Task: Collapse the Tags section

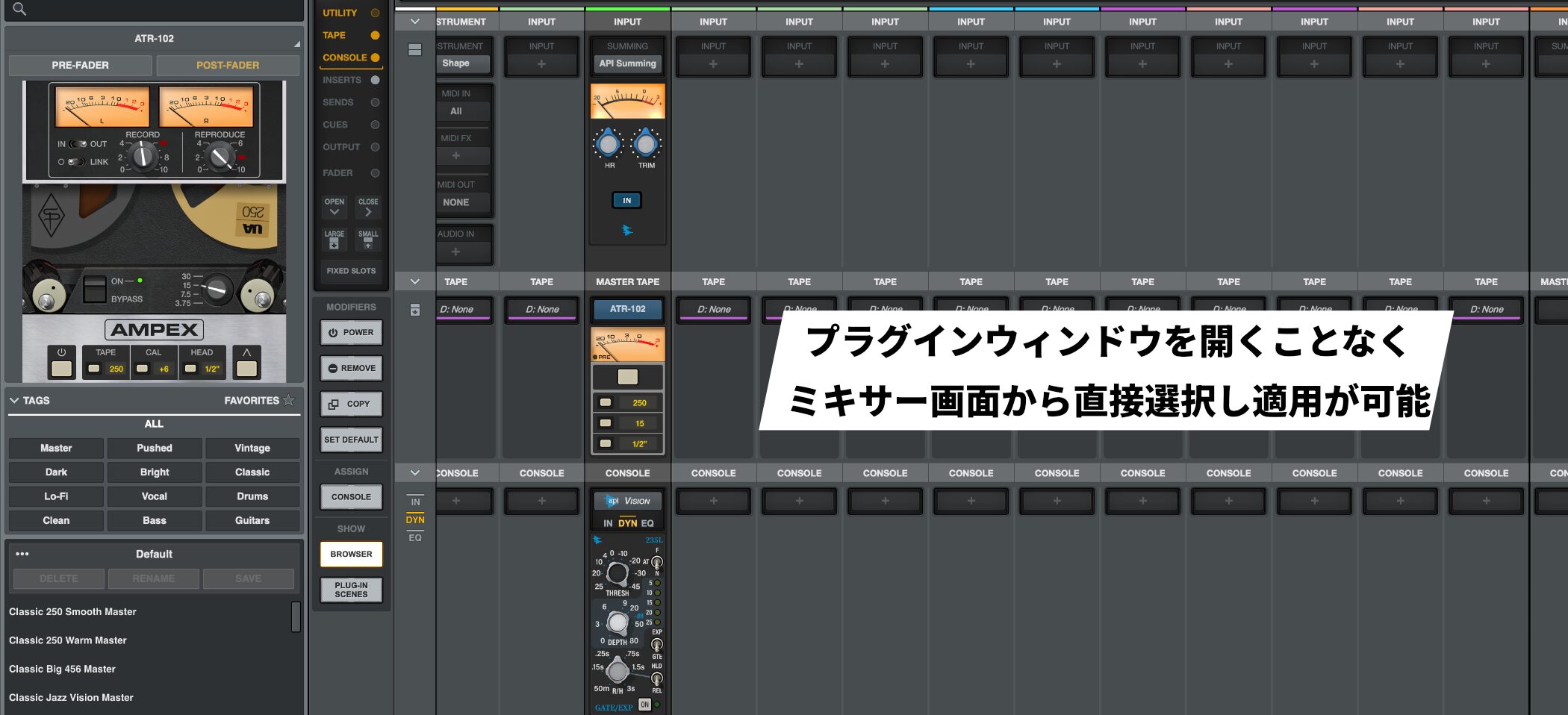Action: point(14,400)
